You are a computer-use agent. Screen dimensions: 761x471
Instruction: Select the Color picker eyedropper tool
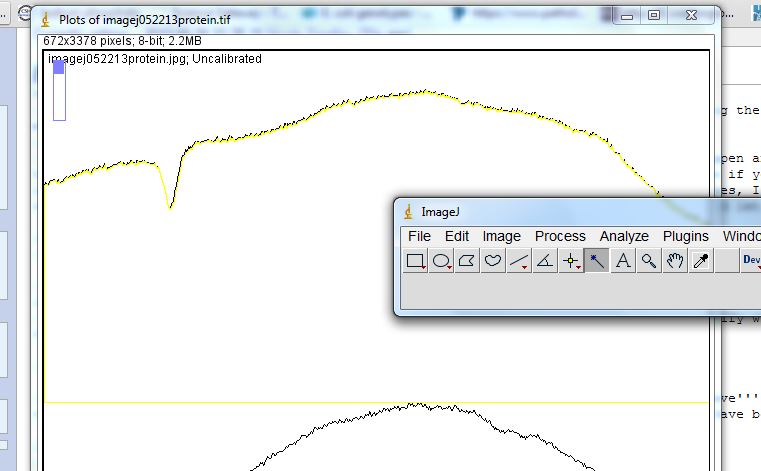point(701,262)
